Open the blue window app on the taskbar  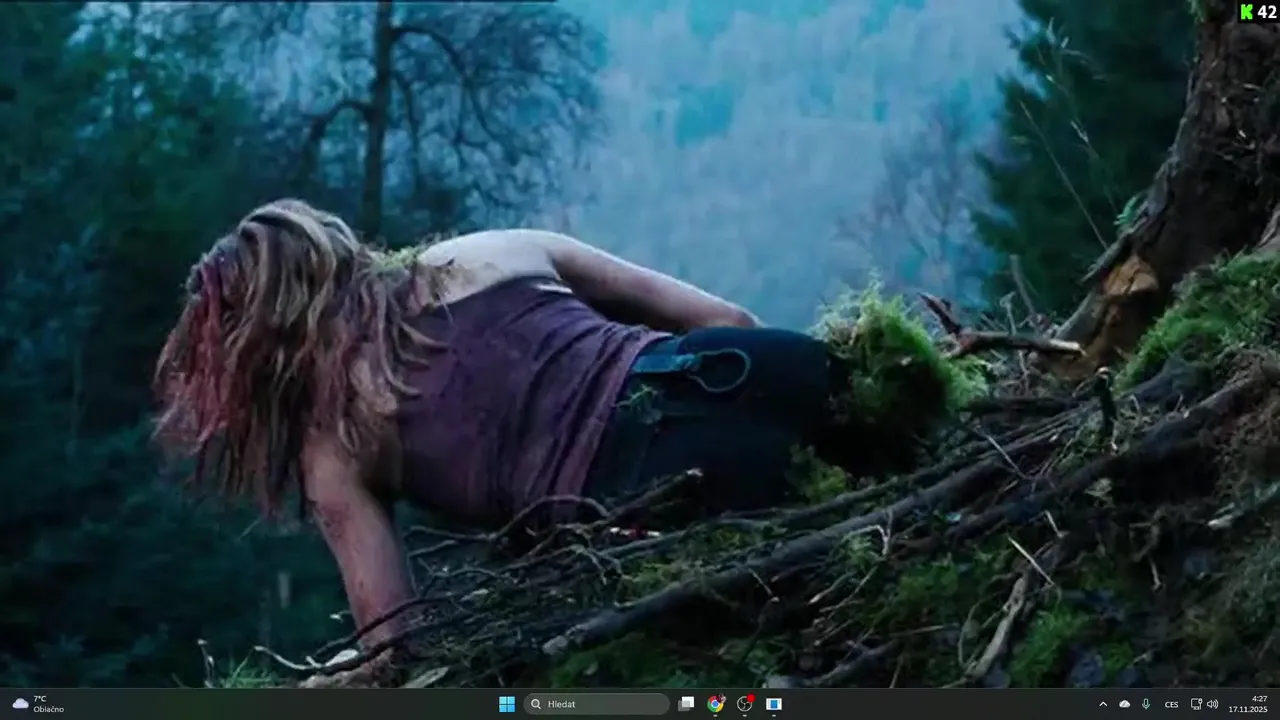pos(773,704)
